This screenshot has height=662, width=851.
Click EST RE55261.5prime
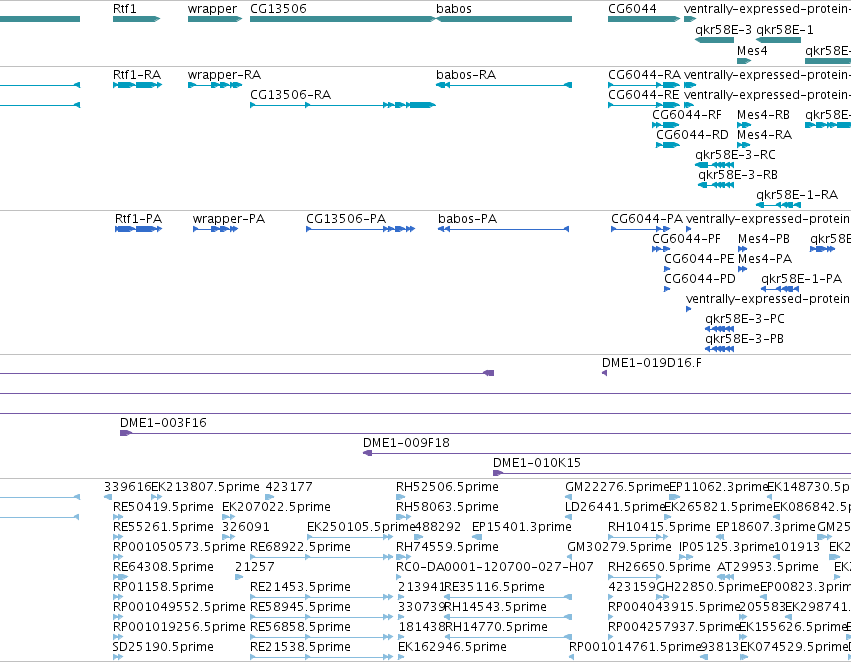pos(163,527)
